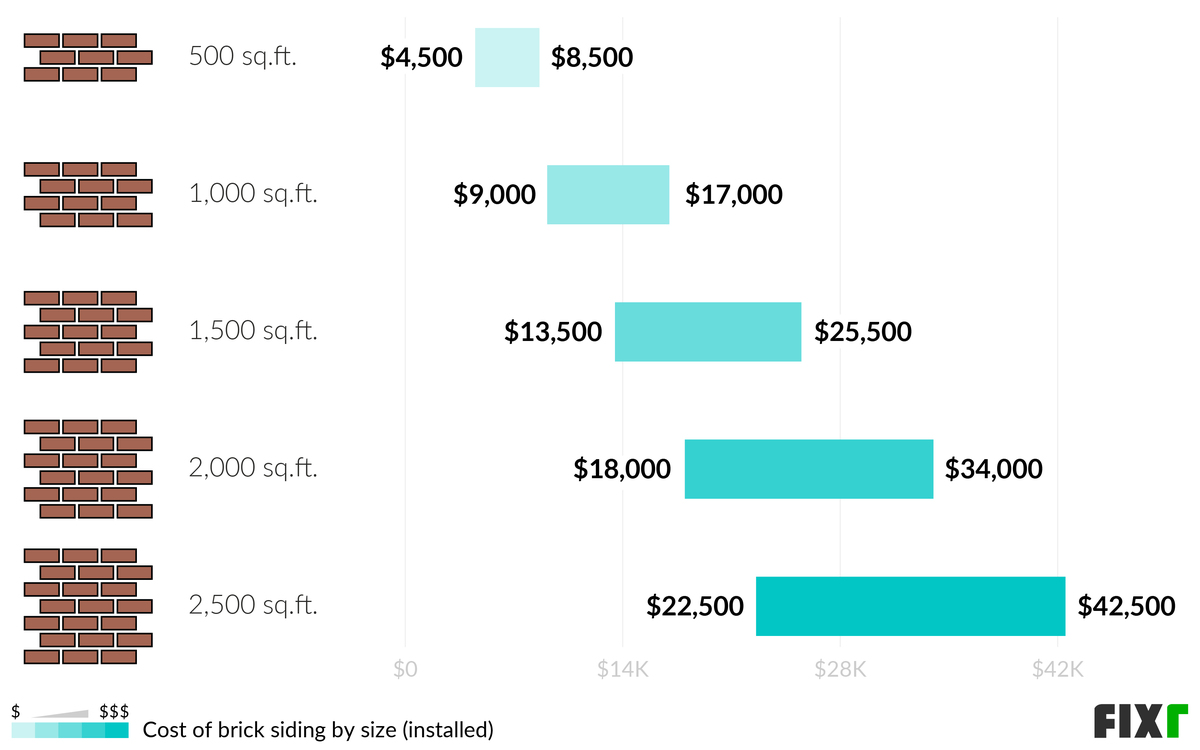This screenshot has height=750, width=1200.
Task: Click the 1,000 sq.ft. brick stack icon
Action: coord(87,194)
